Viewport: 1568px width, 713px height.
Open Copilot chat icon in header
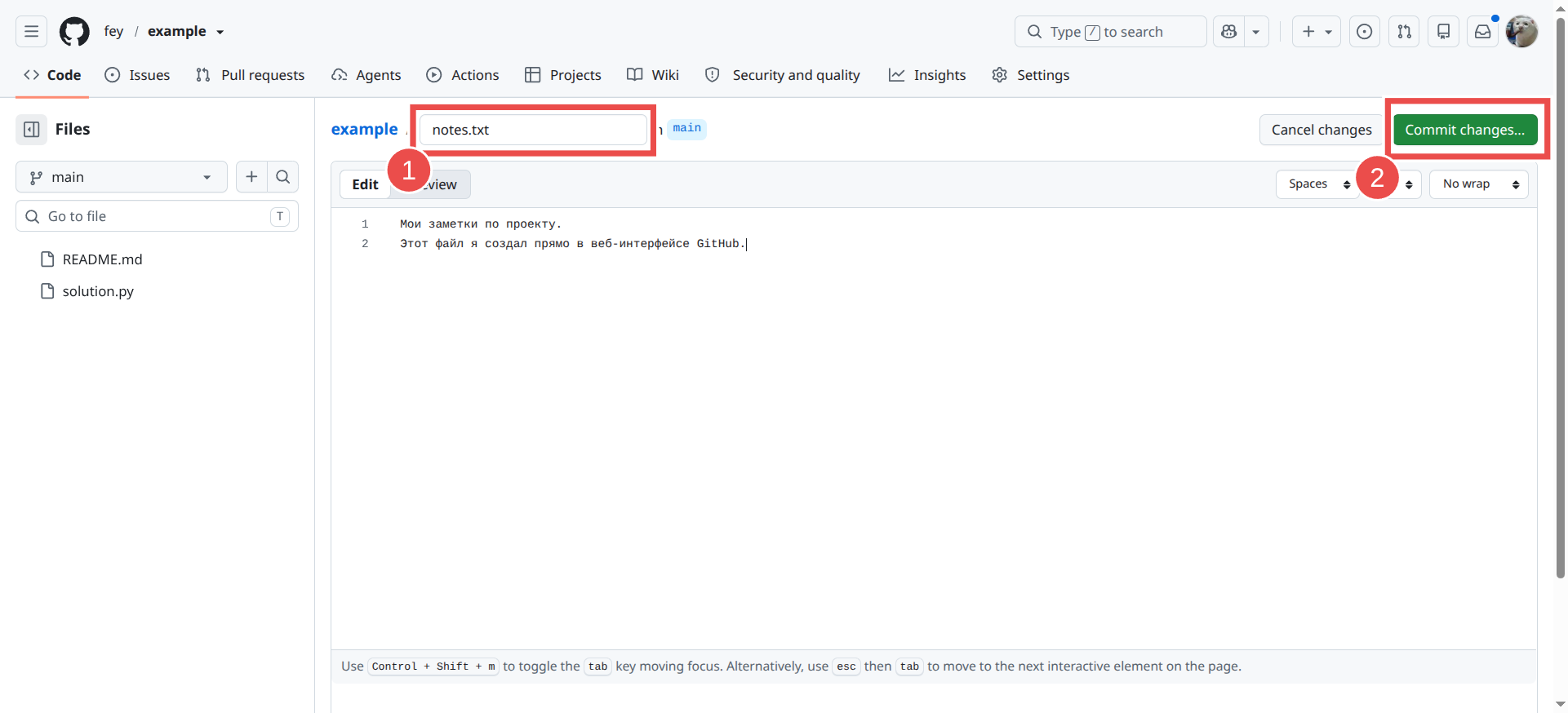pyautogui.click(x=1228, y=32)
